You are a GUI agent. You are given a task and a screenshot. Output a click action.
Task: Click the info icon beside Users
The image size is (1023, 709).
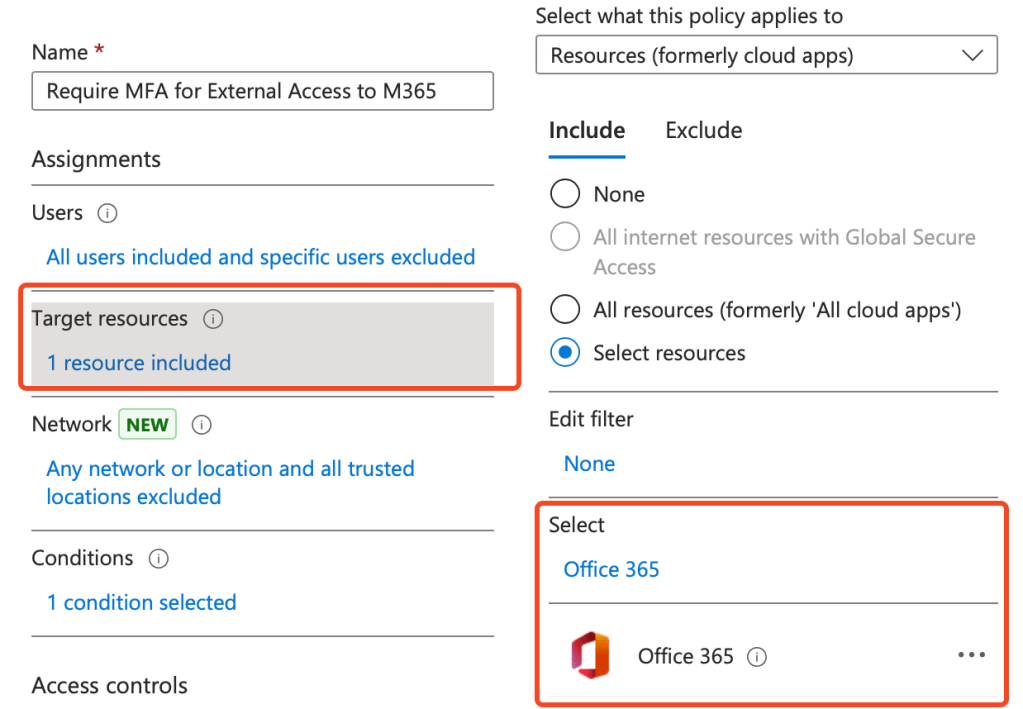point(107,213)
